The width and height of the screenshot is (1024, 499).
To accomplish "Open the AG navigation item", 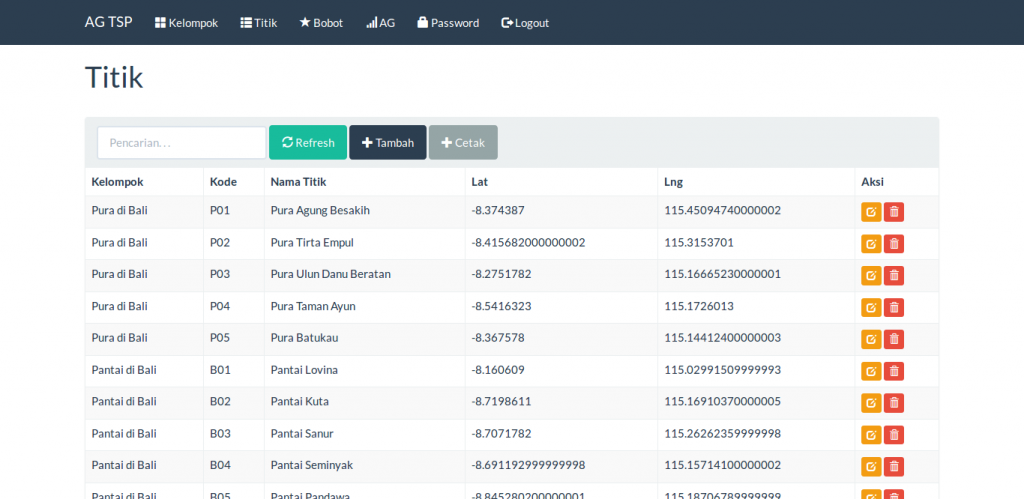I will coord(380,23).
